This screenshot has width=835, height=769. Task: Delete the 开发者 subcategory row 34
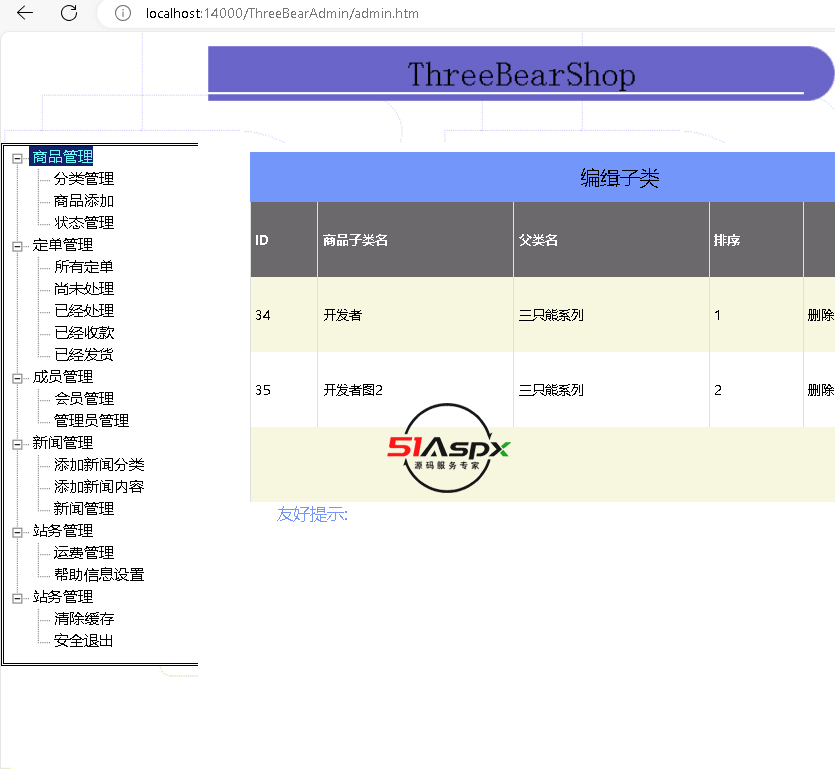pos(820,315)
